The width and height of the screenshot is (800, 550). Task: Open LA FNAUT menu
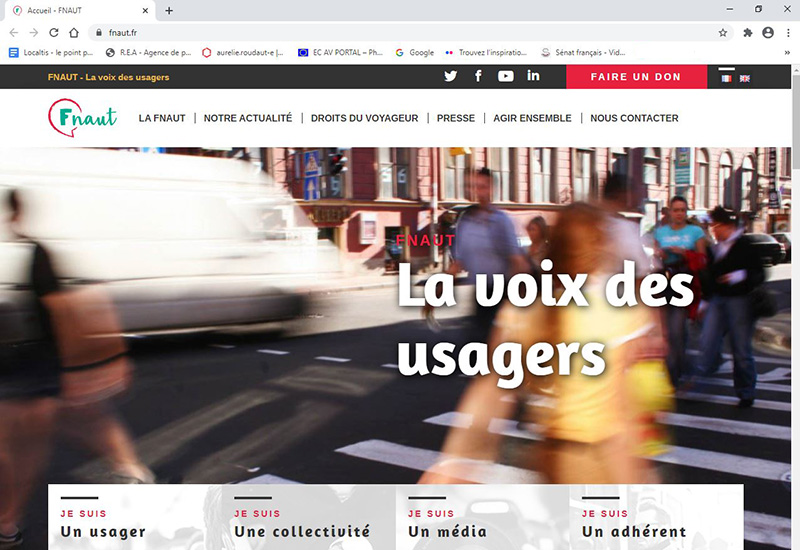162,118
